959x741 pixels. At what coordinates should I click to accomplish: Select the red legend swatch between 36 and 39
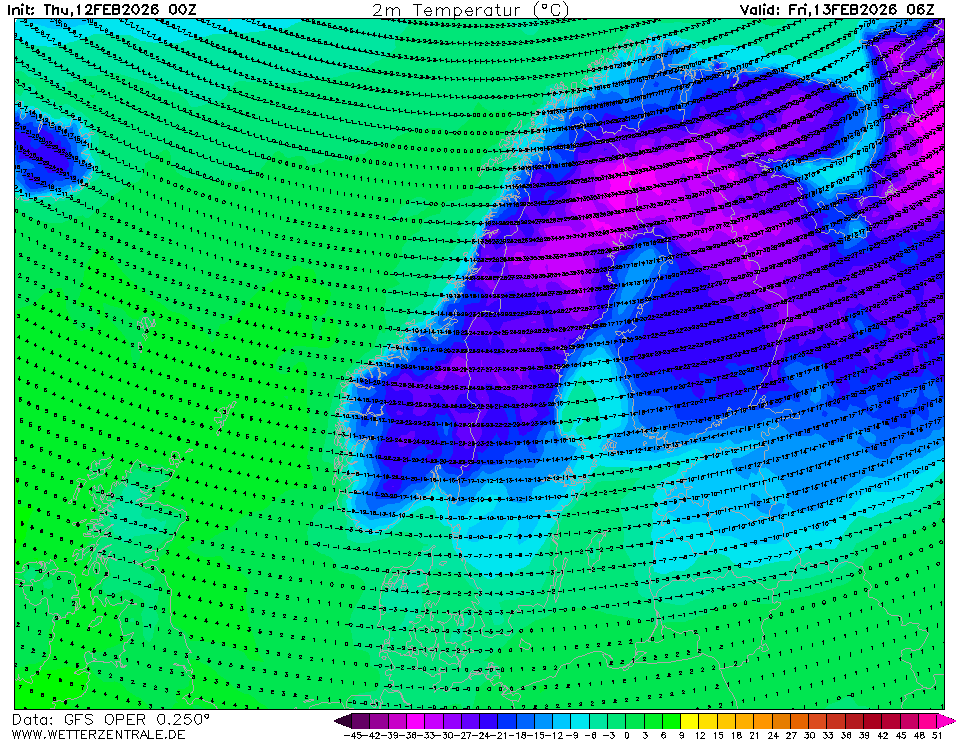853,721
